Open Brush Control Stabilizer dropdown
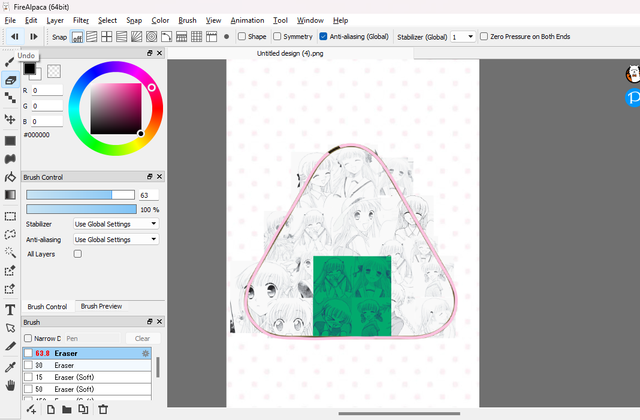 [116, 224]
